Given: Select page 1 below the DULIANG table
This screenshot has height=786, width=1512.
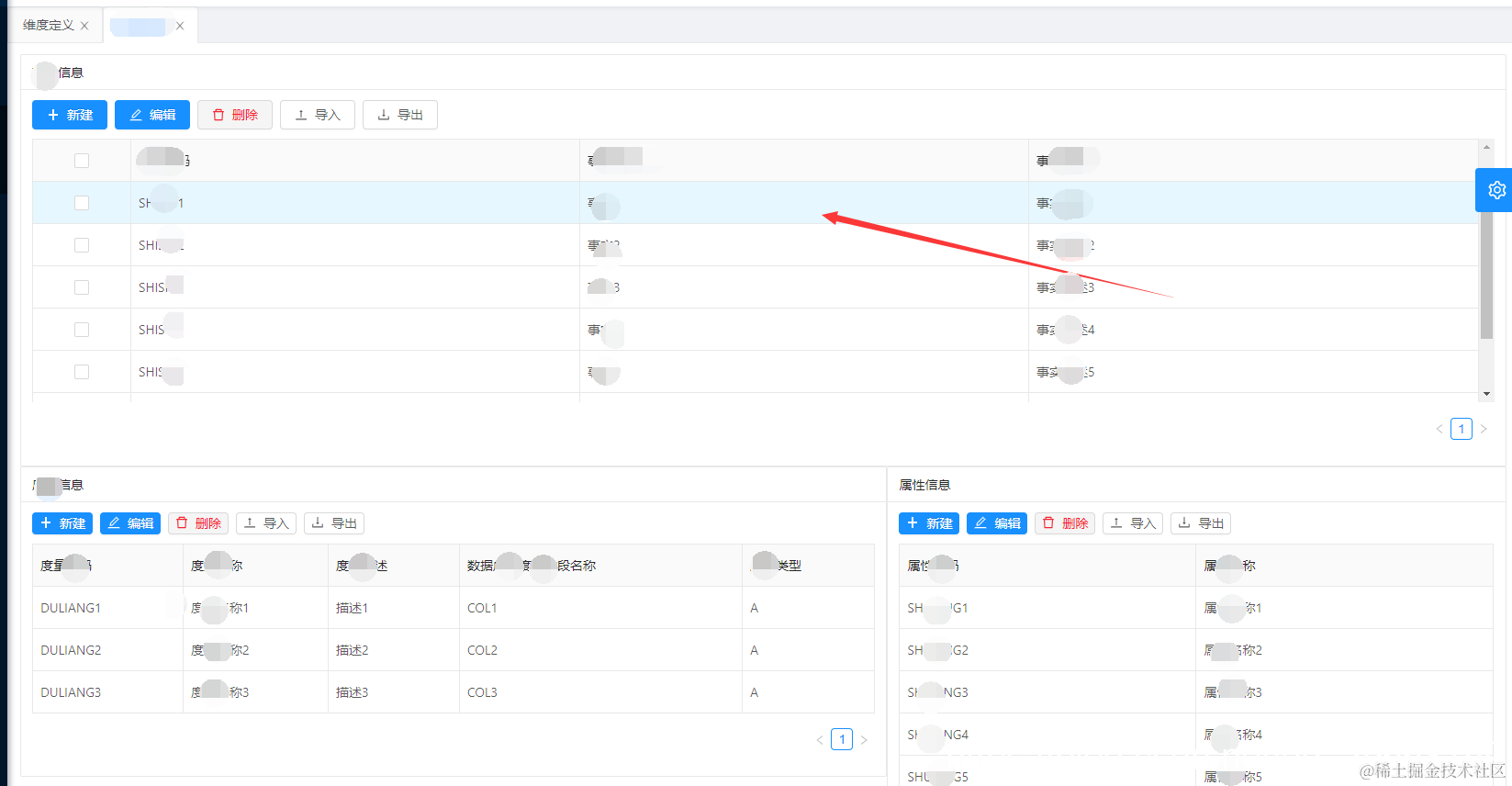Looking at the screenshot, I should pos(842,739).
